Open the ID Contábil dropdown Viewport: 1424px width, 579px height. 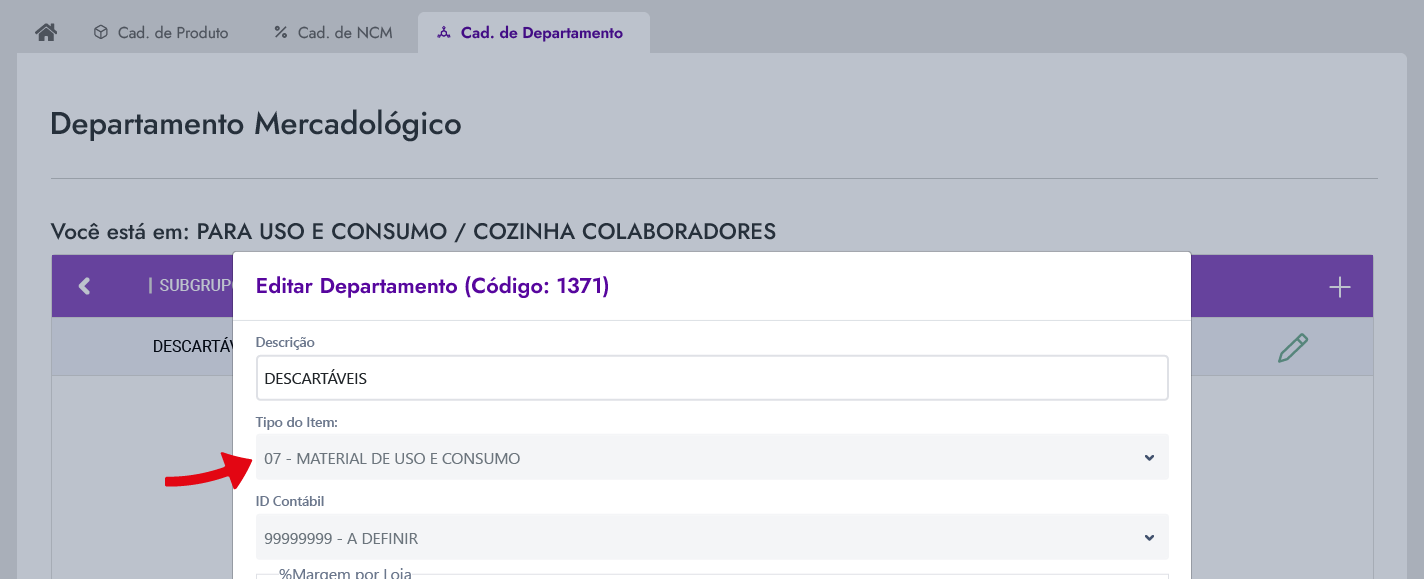[712, 538]
